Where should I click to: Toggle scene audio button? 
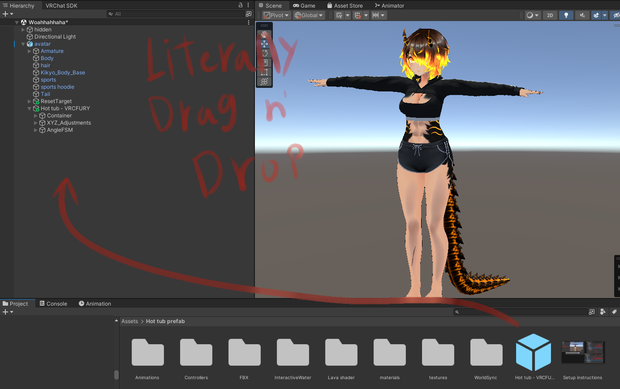pyautogui.click(x=582, y=15)
